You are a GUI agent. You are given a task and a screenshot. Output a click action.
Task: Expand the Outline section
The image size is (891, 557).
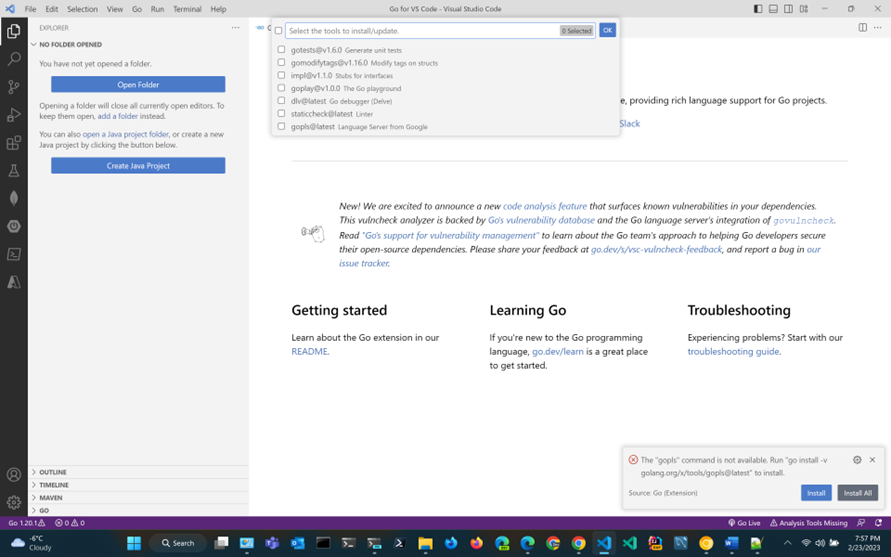pyautogui.click(x=138, y=472)
